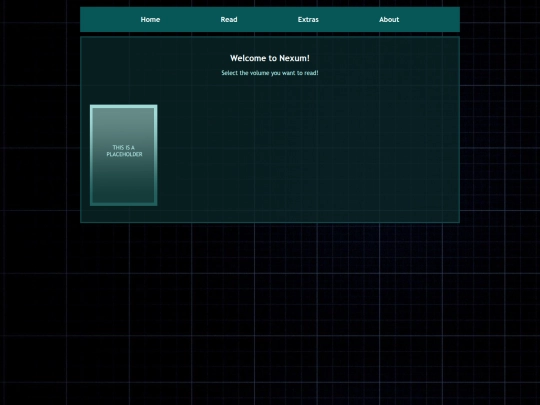Visit the About page
This screenshot has height=405, width=540.
pyautogui.click(x=389, y=20)
